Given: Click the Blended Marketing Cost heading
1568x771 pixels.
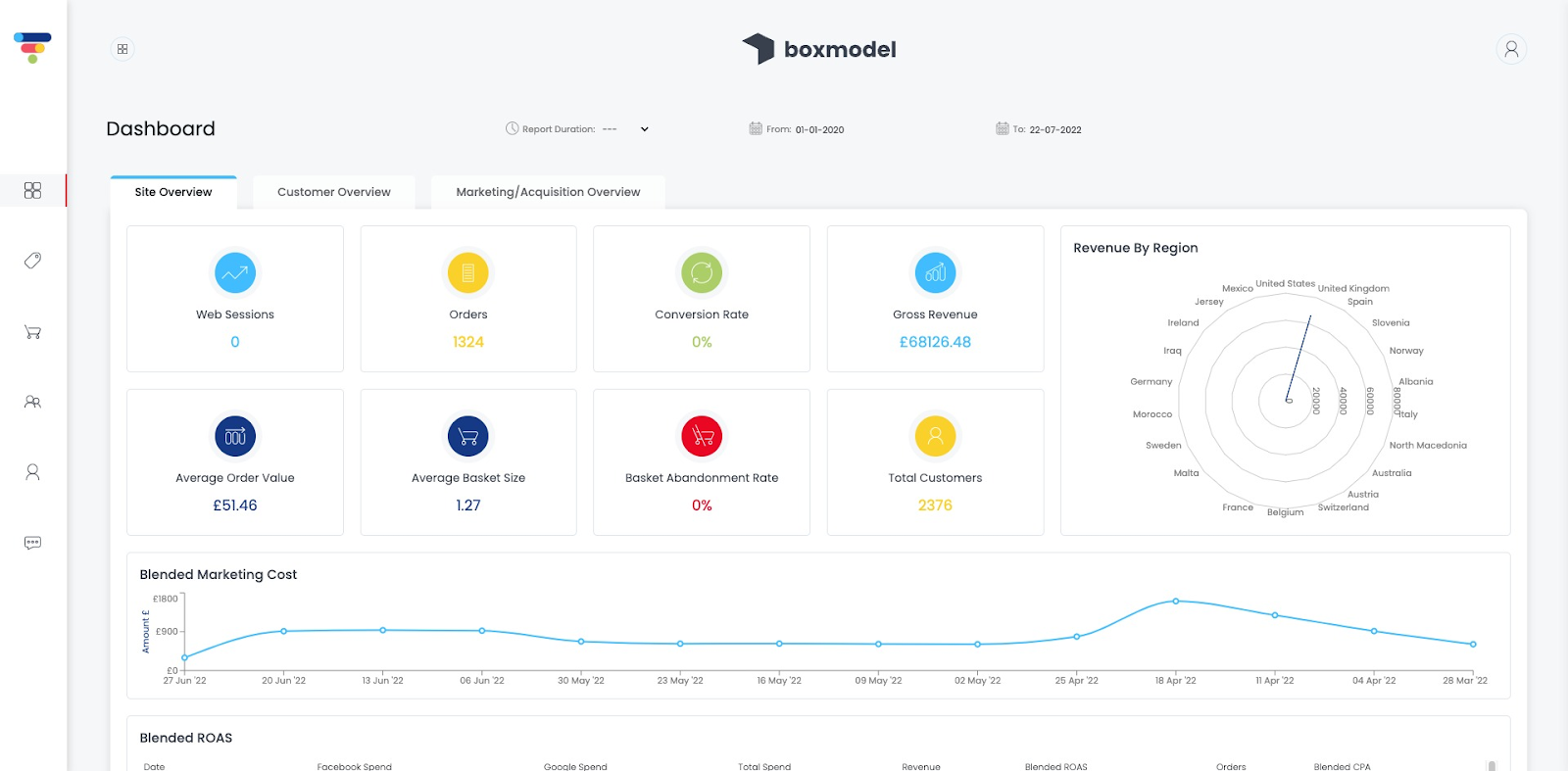Looking at the screenshot, I should pos(219,575).
